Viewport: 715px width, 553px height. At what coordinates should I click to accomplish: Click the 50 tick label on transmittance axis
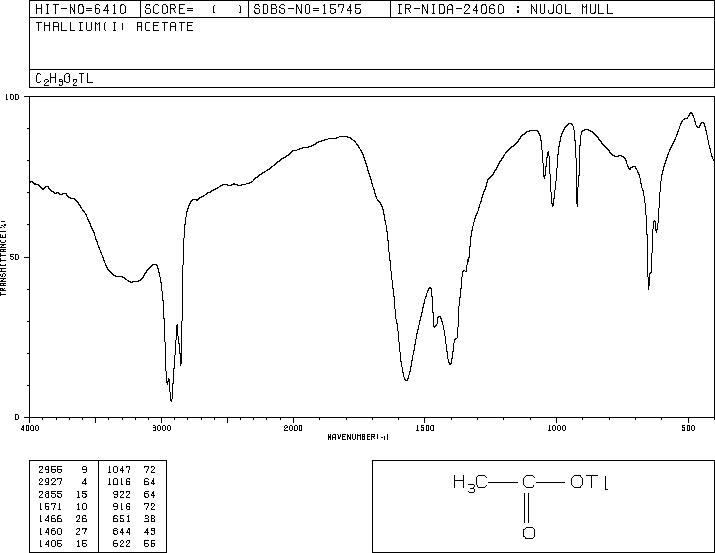coord(15,257)
